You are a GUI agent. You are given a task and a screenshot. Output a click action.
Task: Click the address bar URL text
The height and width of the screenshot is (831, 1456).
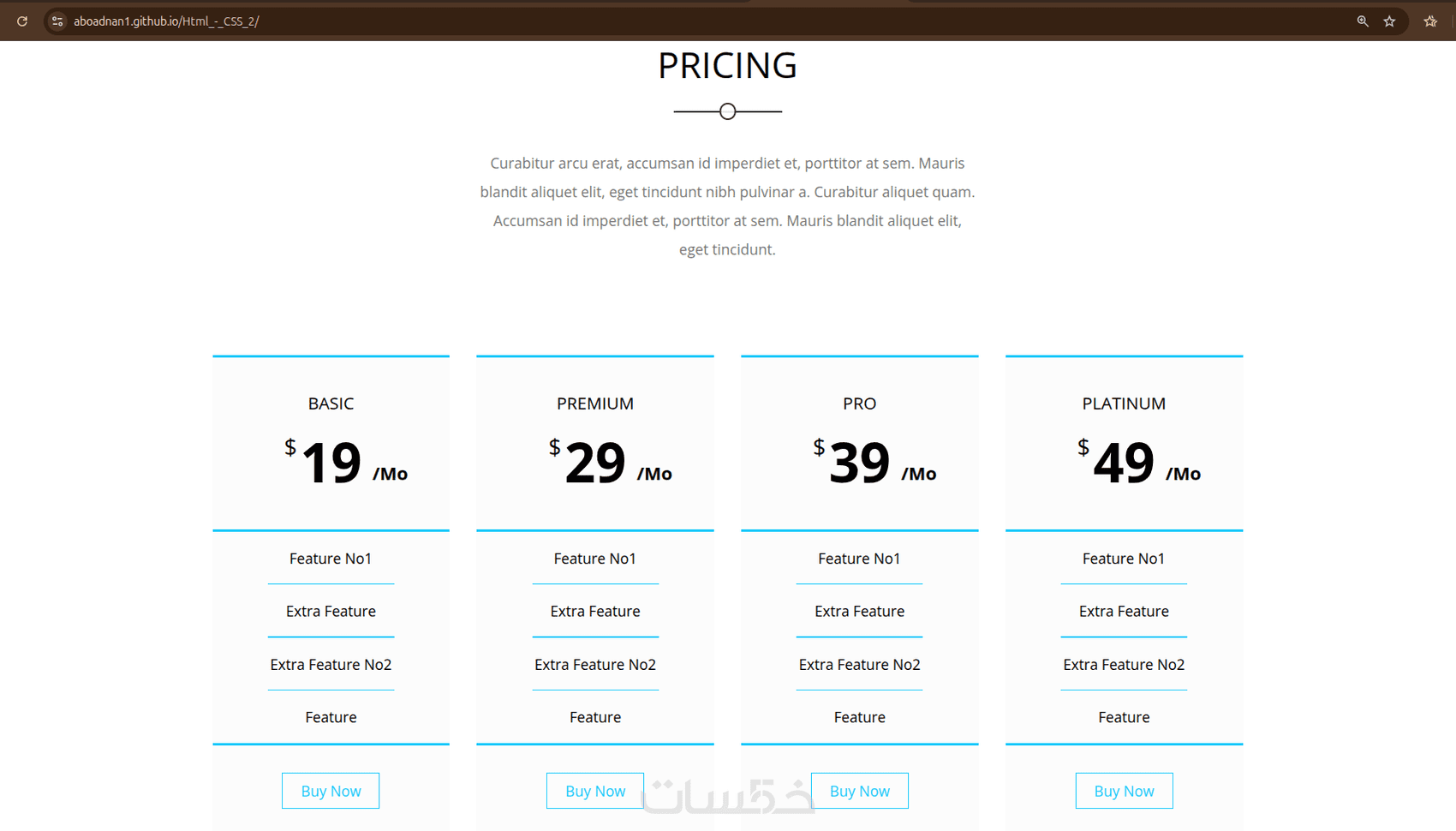coord(166,21)
